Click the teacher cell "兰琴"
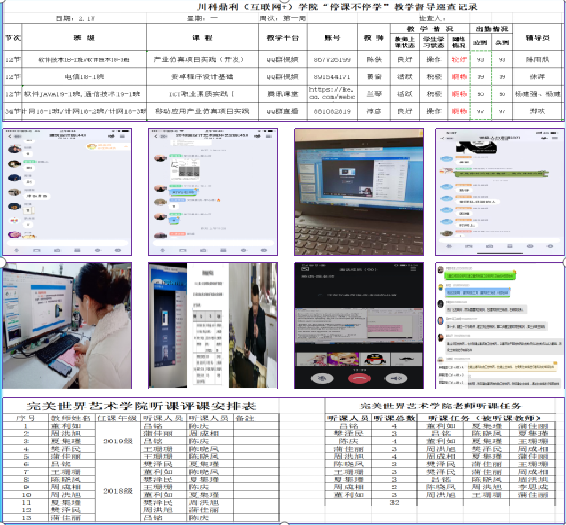566x525 pixels. tap(374, 94)
